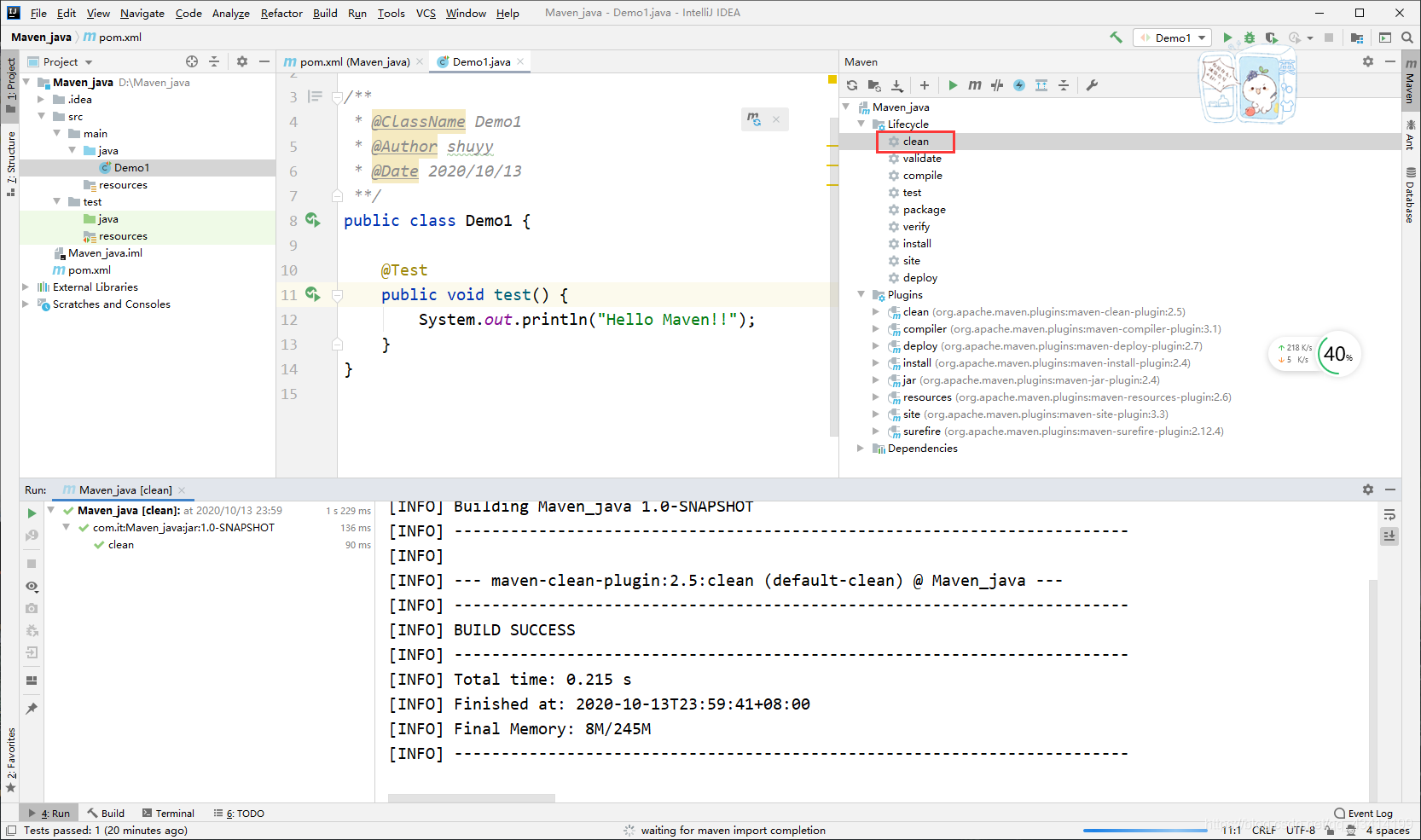Toggle scroll to end in Run console
The width and height of the screenshot is (1421, 840).
pos(1389,536)
